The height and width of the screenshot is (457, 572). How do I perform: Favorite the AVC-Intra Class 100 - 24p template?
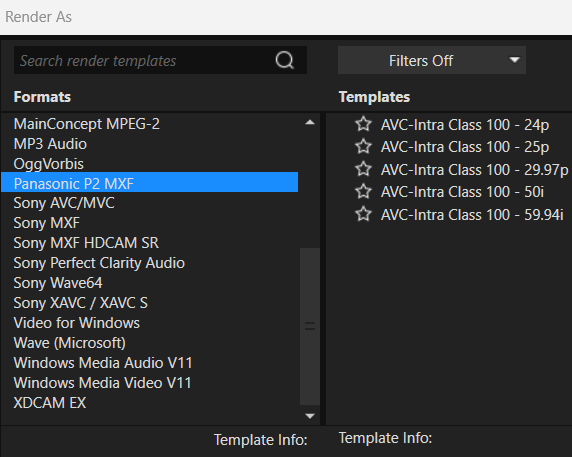coord(363,124)
